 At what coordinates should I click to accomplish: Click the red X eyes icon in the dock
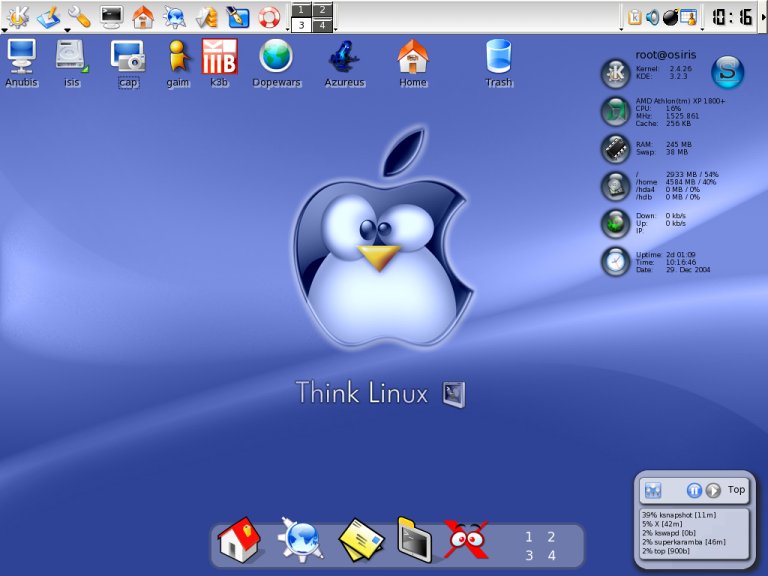[467, 539]
